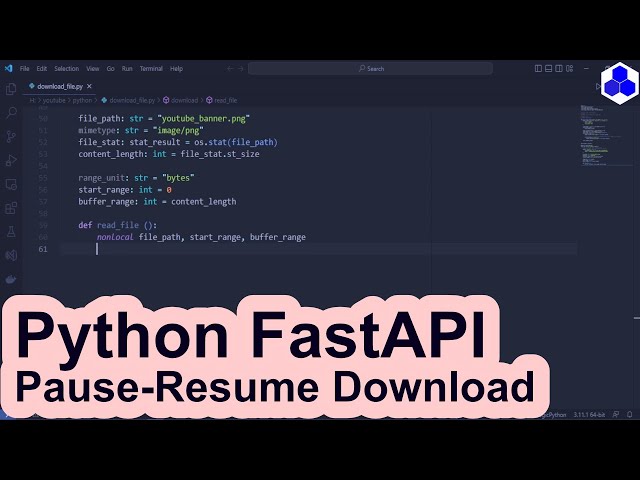Screen dimensions: 640x480
Task: Open the Run and Debug view
Action: pyautogui.click(x=11, y=160)
